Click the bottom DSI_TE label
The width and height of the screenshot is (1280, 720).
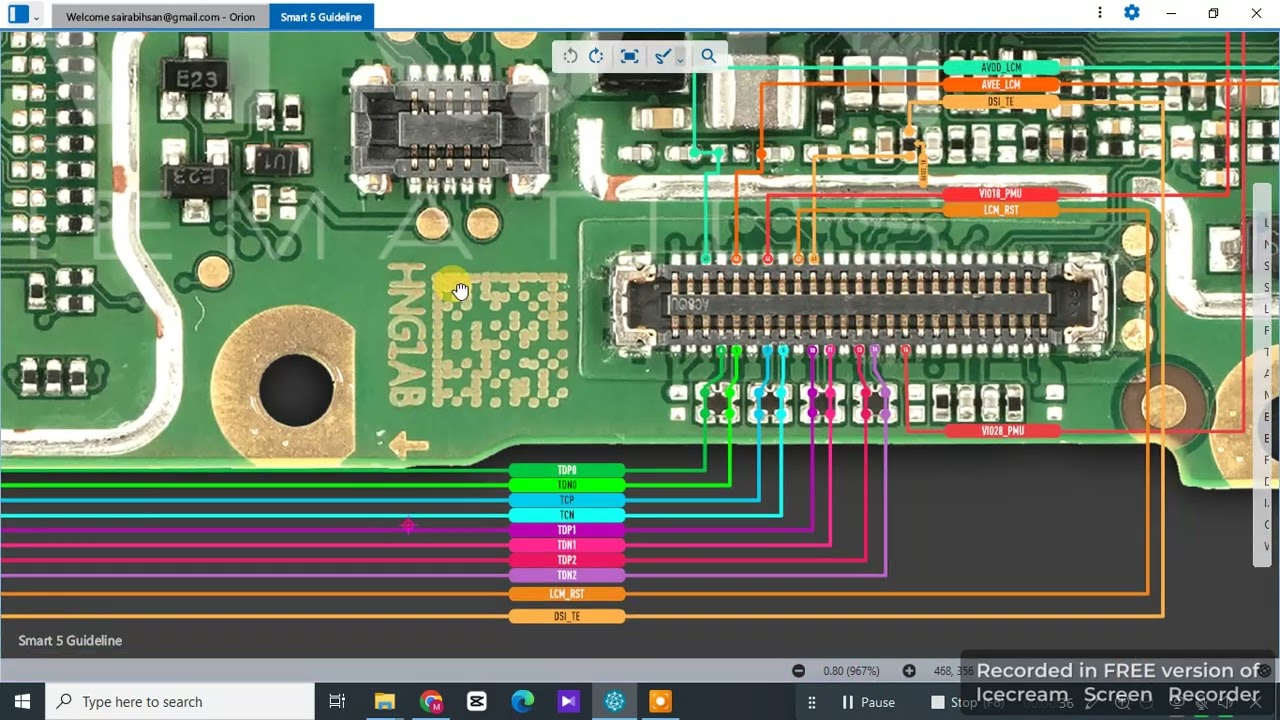point(567,616)
